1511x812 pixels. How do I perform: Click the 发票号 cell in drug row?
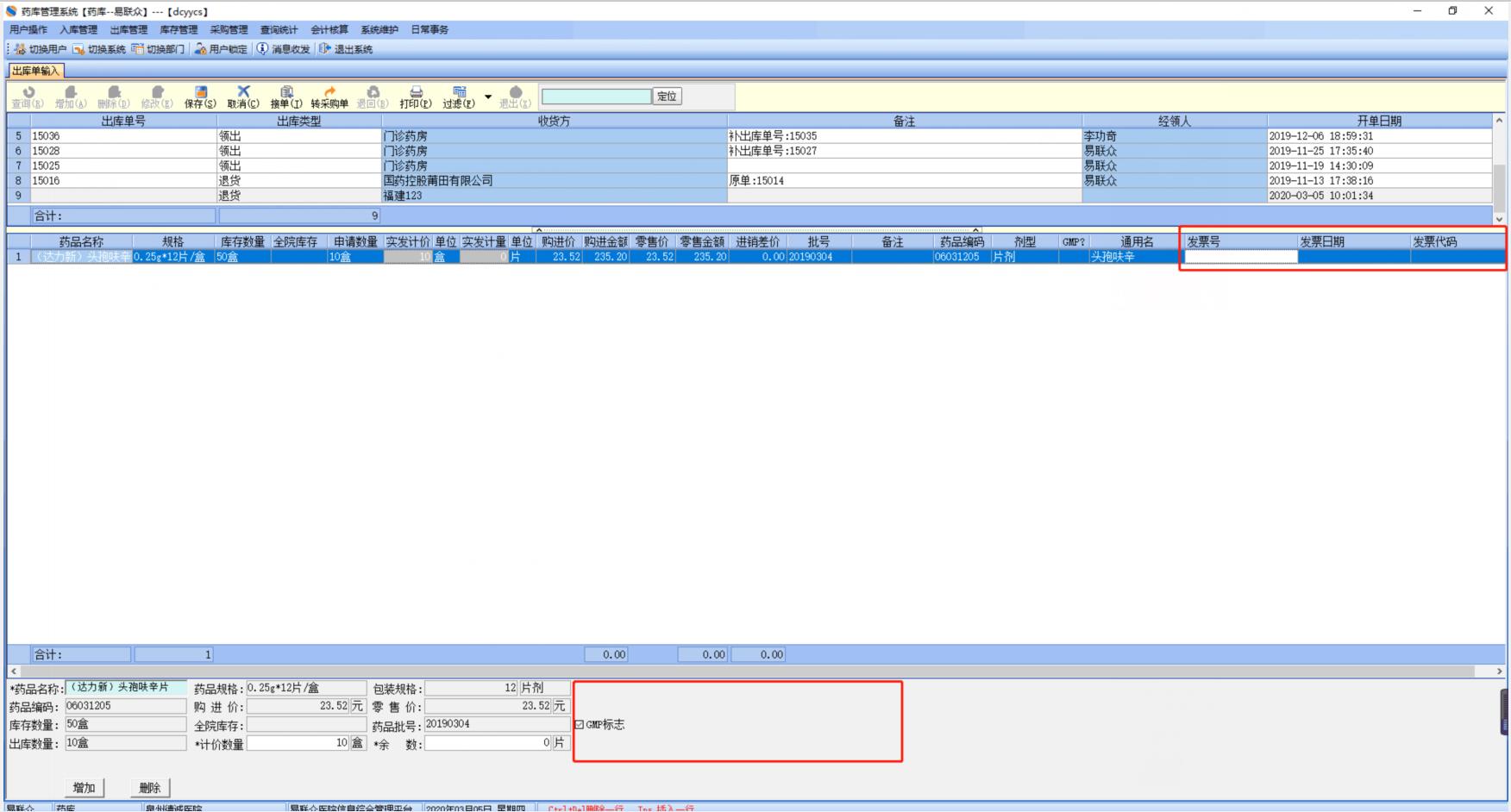(1241, 257)
